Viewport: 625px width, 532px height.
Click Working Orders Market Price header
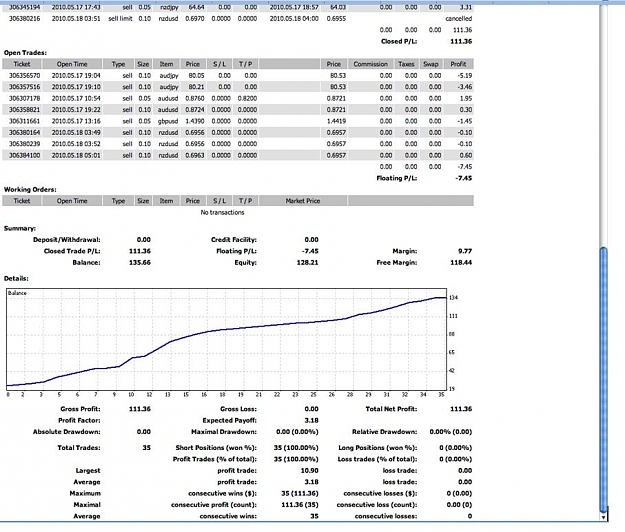click(303, 201)
